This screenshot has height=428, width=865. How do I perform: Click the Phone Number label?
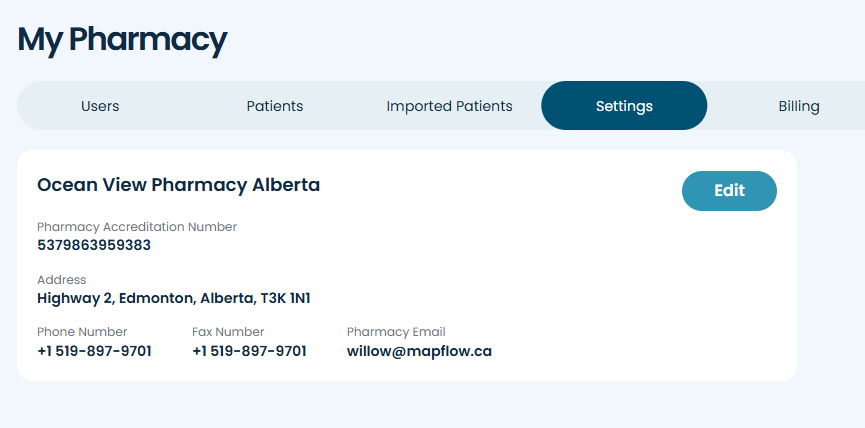(x=82, y=332)
